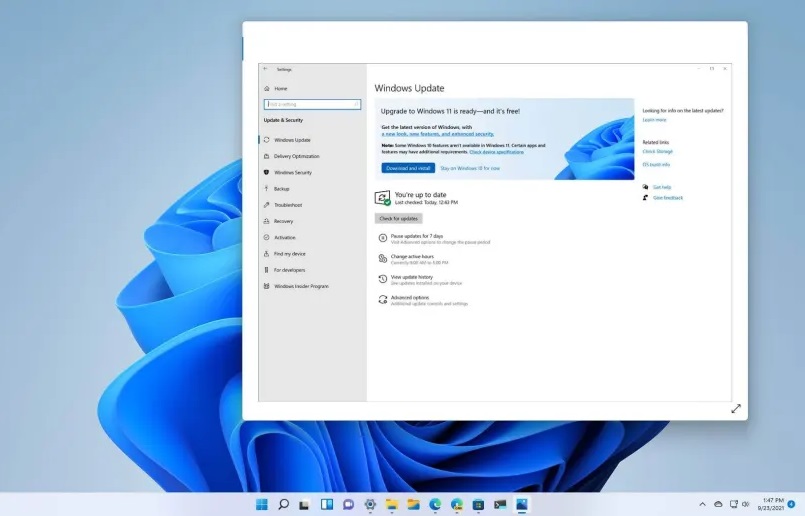Viewport: 805px width, 516px height.
Task: Open Settings gear in the taskbar
Action: click(370, 504)
